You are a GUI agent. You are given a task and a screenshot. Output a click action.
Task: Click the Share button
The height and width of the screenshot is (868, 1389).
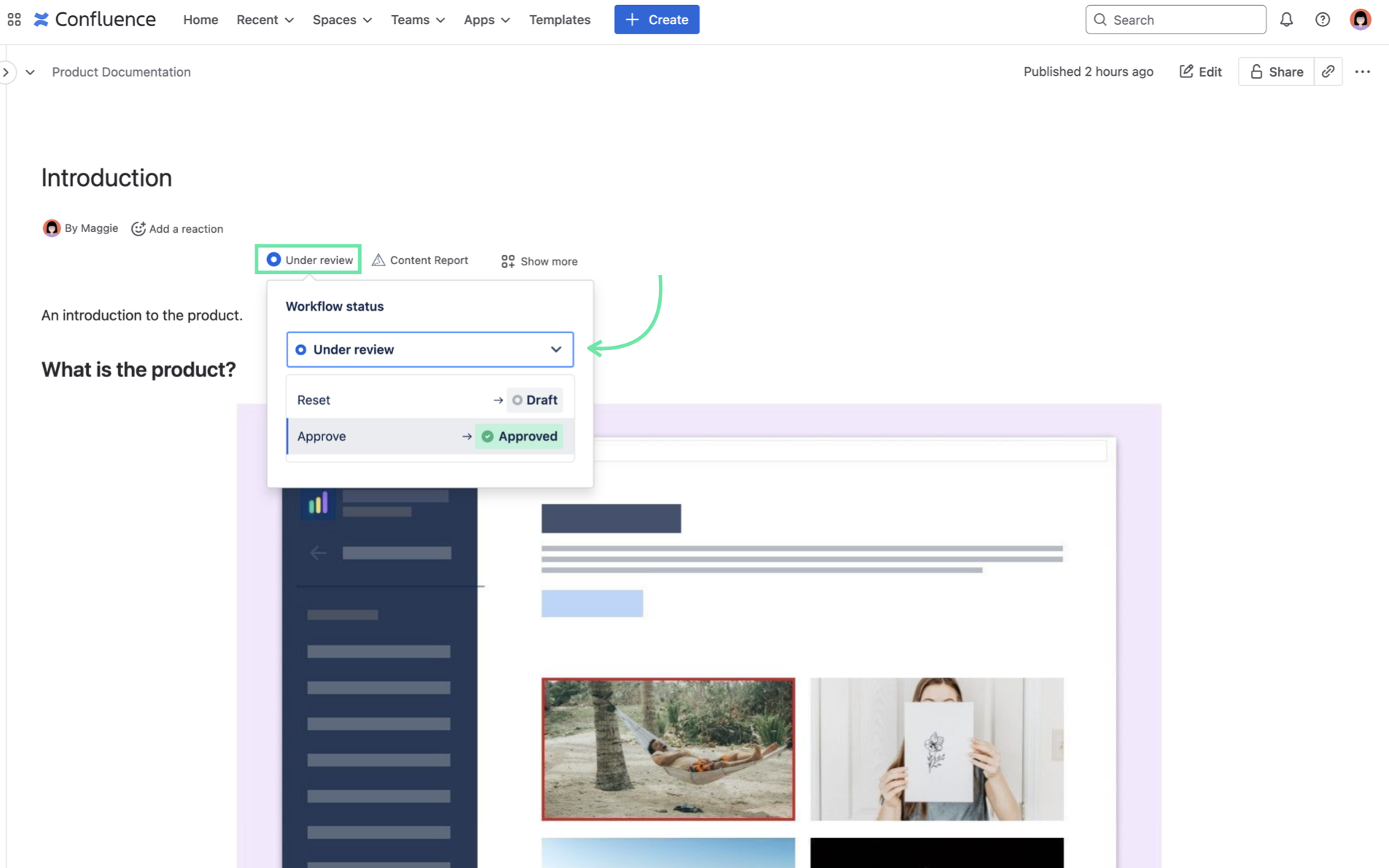(x=1276, y=71)
